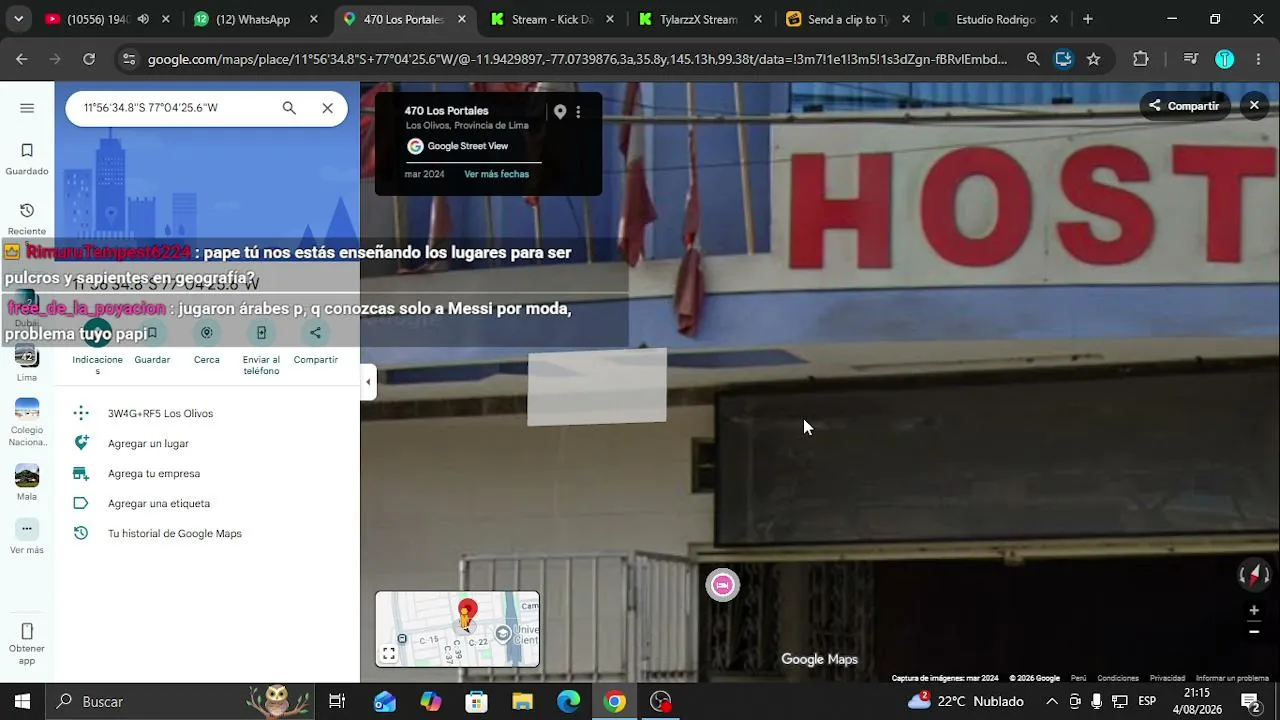Bookmark this page with star icon

point(1093,59)
